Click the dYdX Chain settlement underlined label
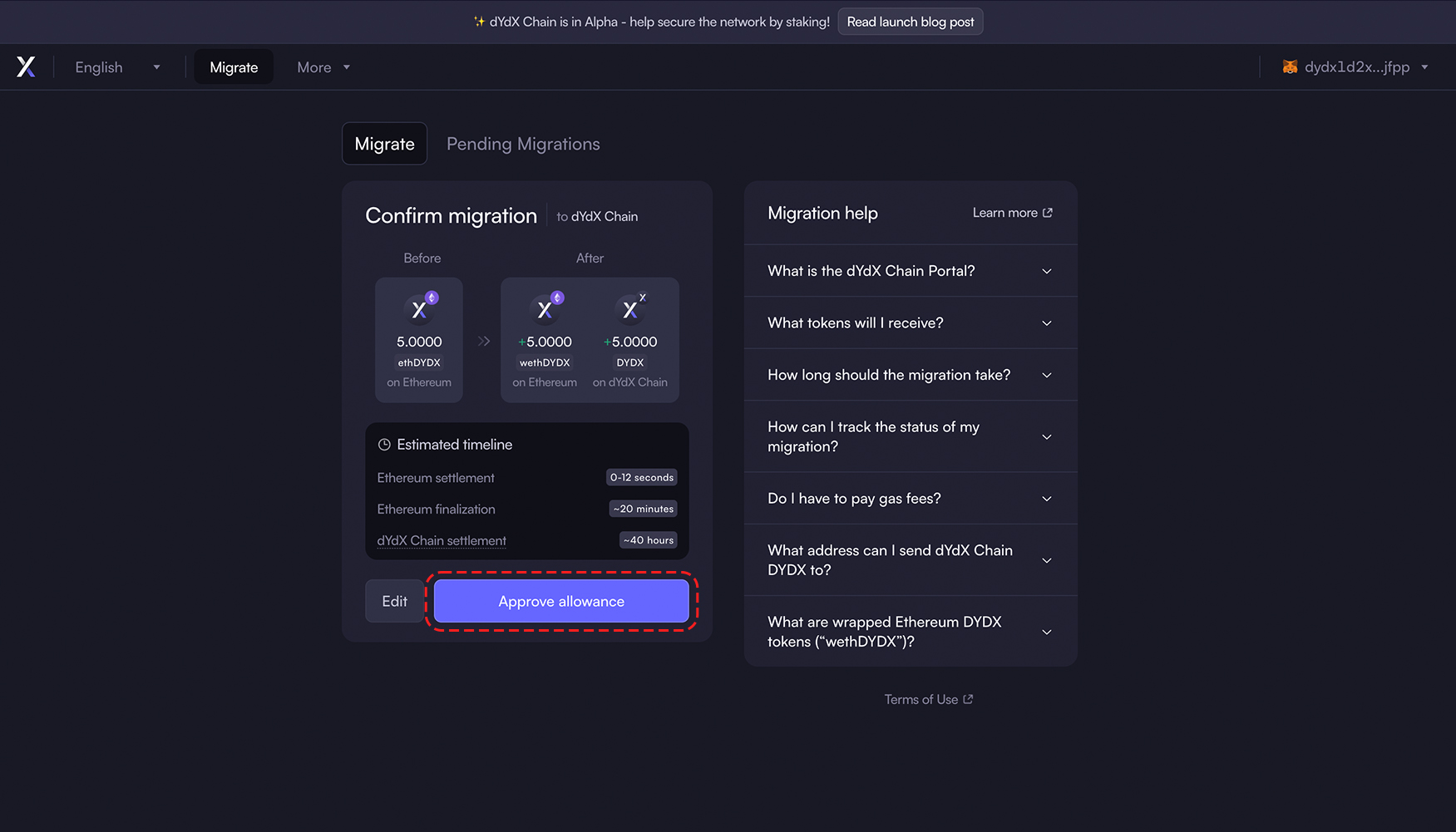This screenshot has height=832, width=1456. 442,540
